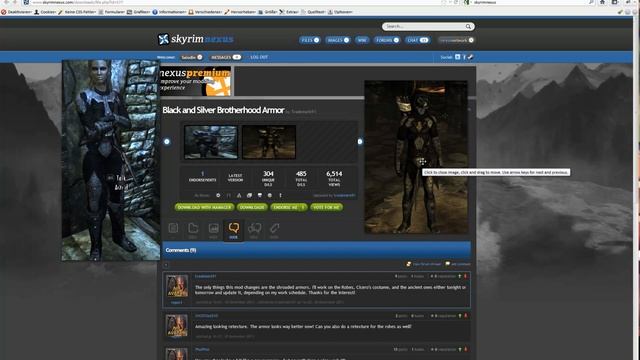640x360 pixels.
Task: Click the browser address bar URL
Action: coord(78,2)
